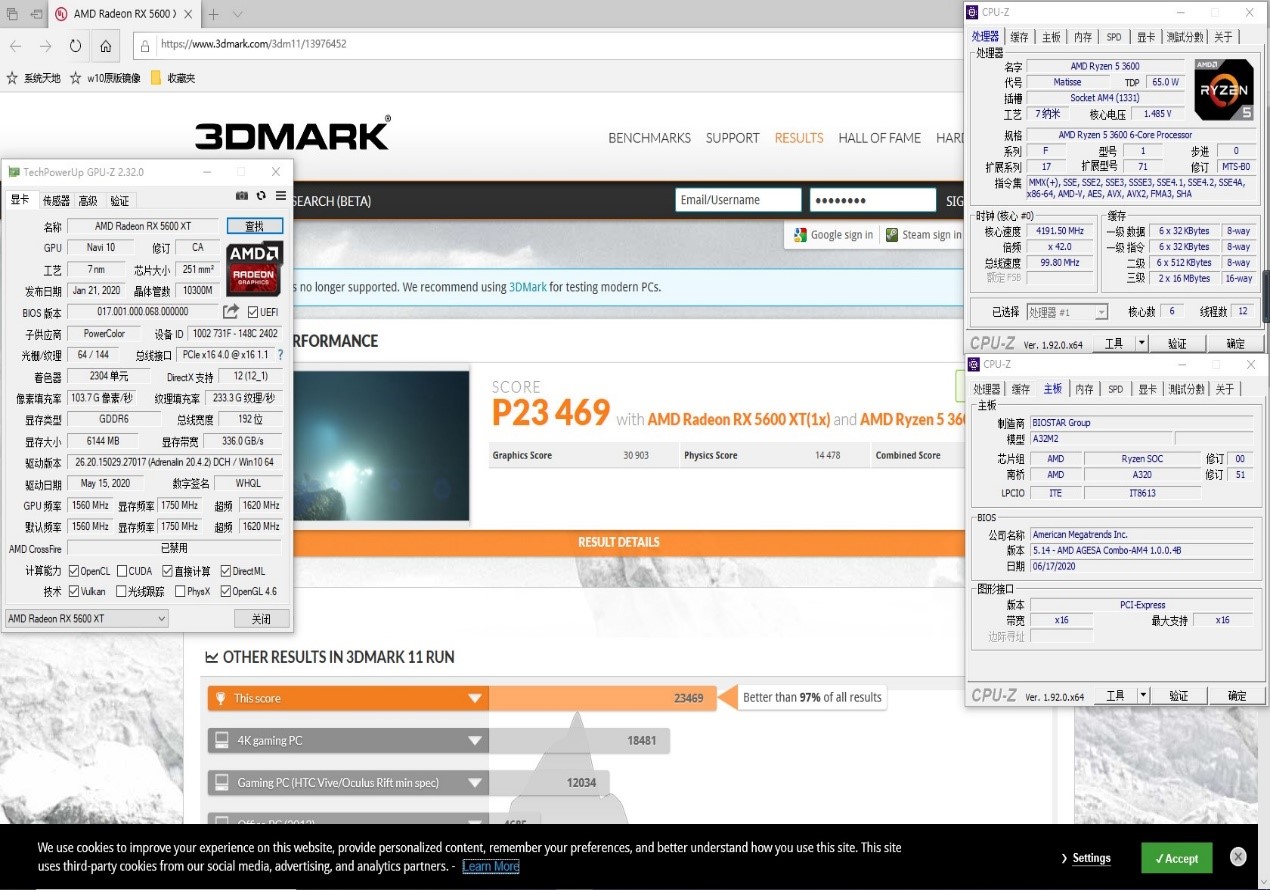Click the GPU-Z refresh icon
The height and width of the screenshot is (890, 1270).
[261, 196]
